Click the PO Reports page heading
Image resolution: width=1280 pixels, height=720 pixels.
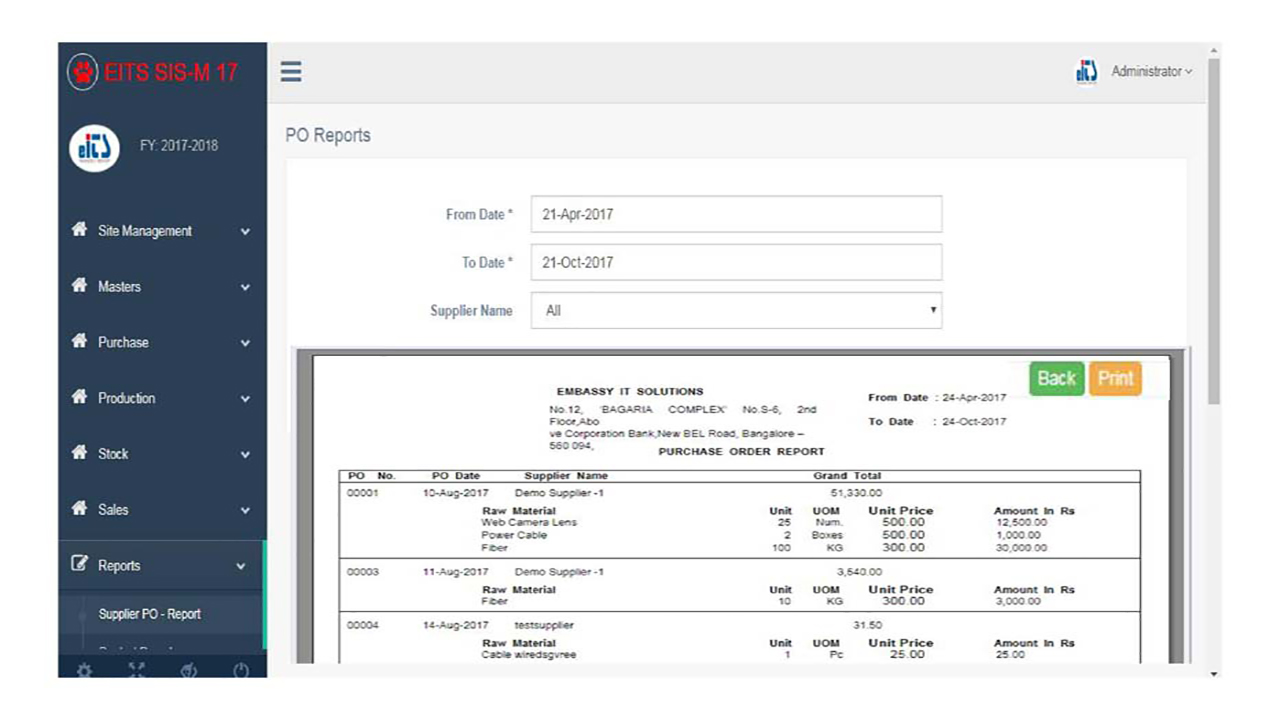pyautogui.click(x=328, y=135)
